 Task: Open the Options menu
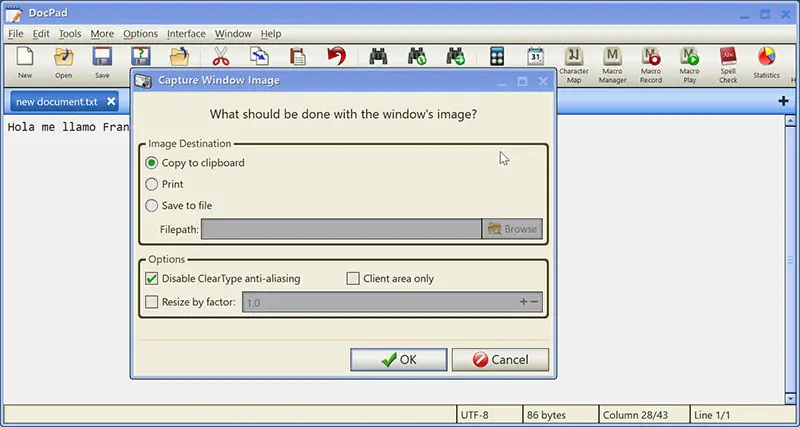(140, 34)
